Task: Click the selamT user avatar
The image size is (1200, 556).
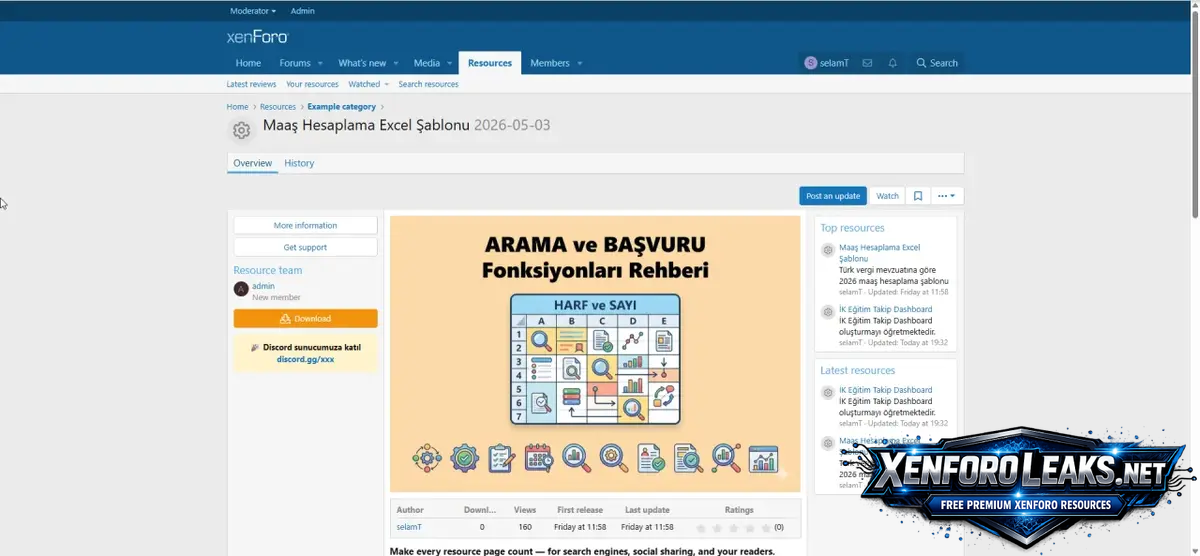Action: point(811,63)
